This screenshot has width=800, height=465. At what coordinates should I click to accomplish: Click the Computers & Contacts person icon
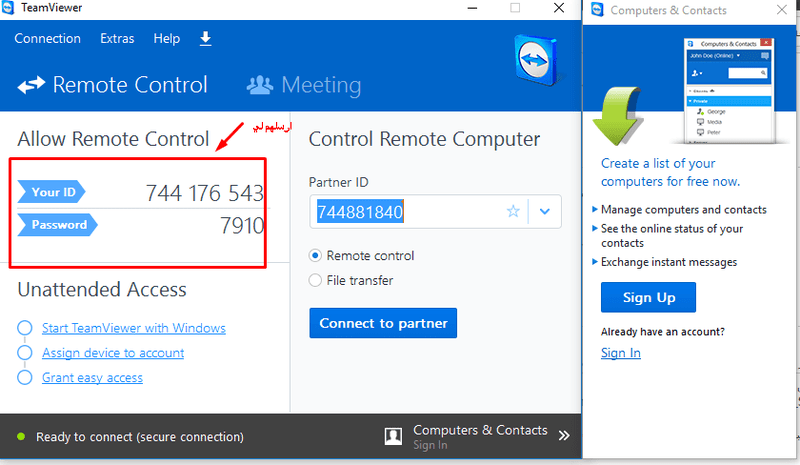point(394,437)
